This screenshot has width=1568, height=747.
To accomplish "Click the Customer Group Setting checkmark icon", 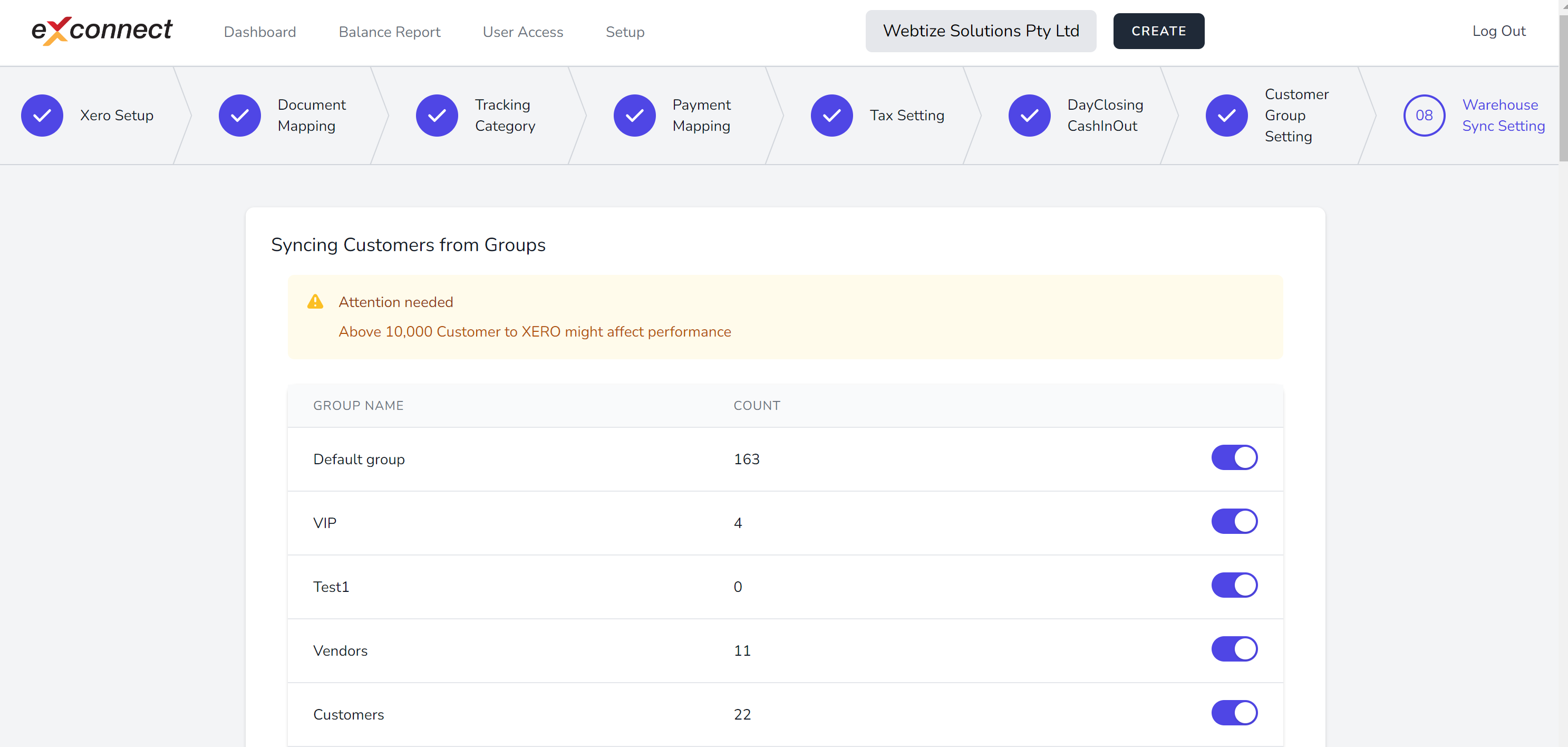I will [1226, 116].
